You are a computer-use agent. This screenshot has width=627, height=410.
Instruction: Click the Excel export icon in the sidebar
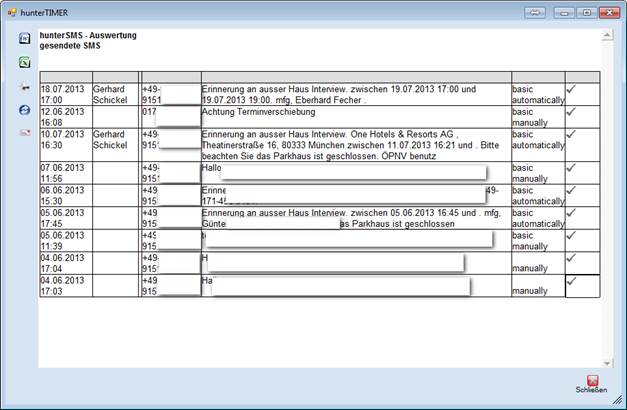tap(24, 62)
